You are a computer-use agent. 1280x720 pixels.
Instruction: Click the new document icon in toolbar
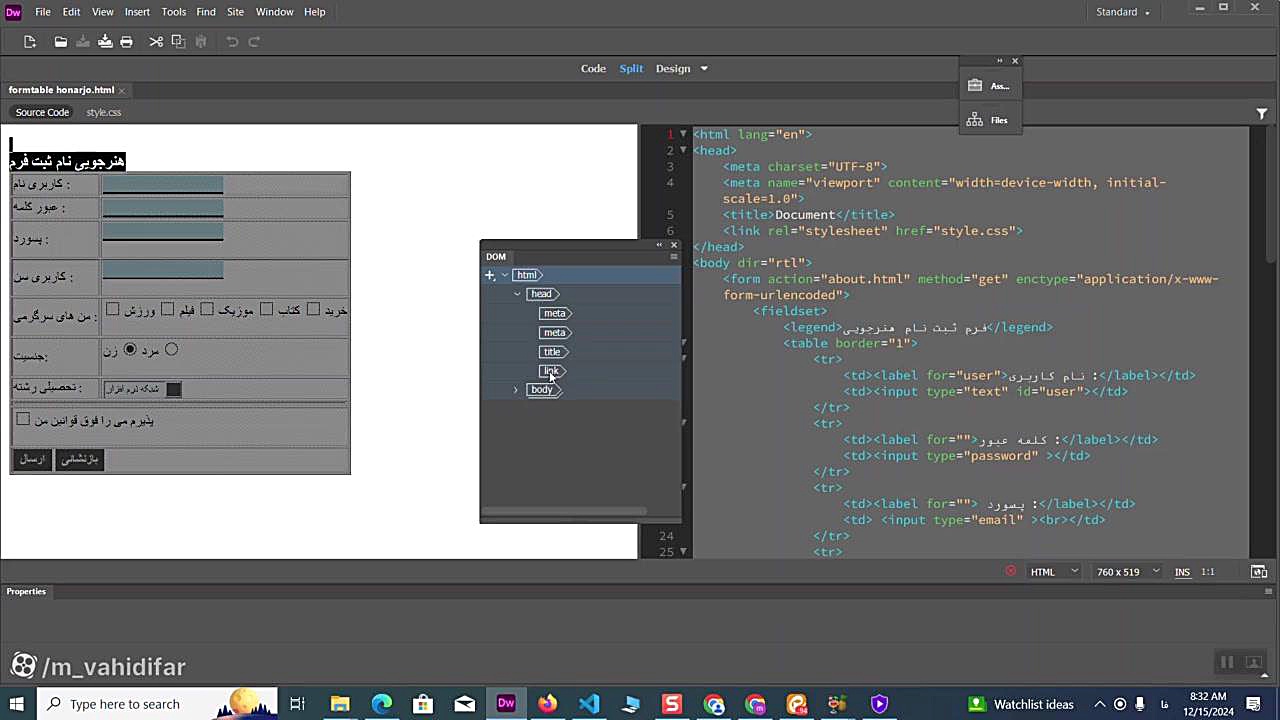(30, 42)
